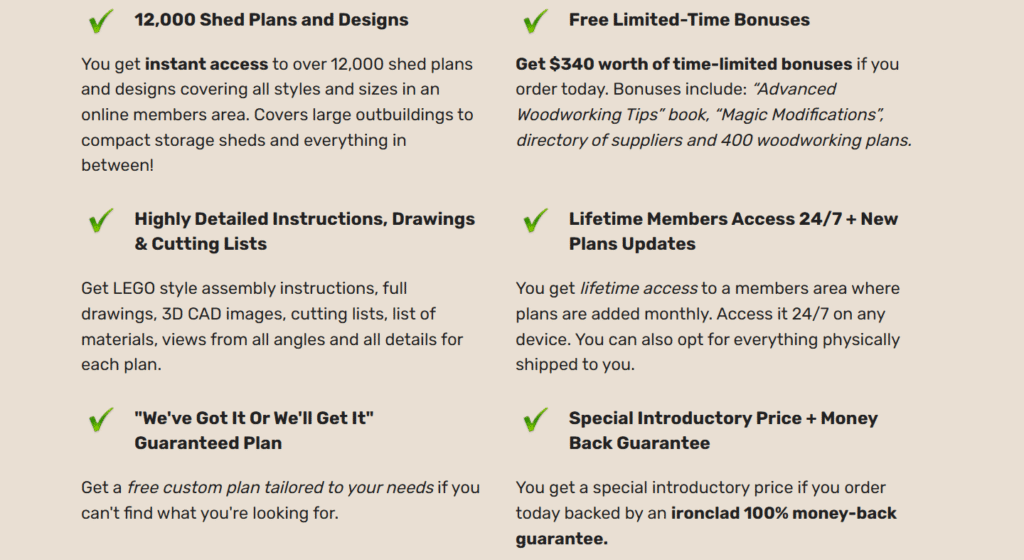1024x560 pixels.
Task: Click checkmark next to Lifetime Members Access
Action: pyautogui.click(x=535, y=220)
